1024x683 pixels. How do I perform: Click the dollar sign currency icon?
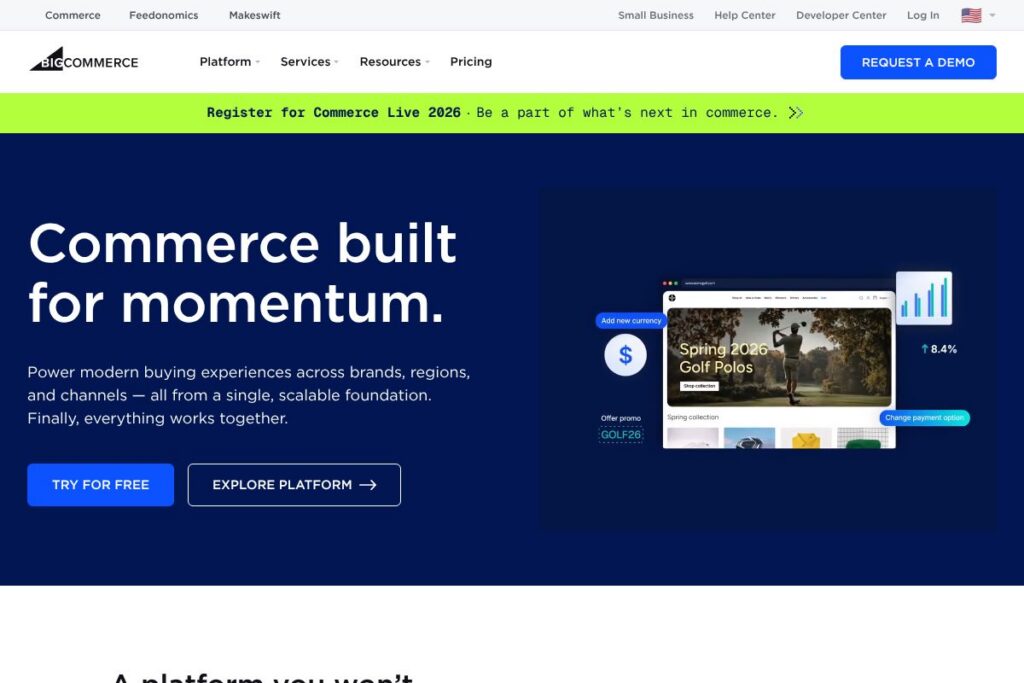point(626,354)
